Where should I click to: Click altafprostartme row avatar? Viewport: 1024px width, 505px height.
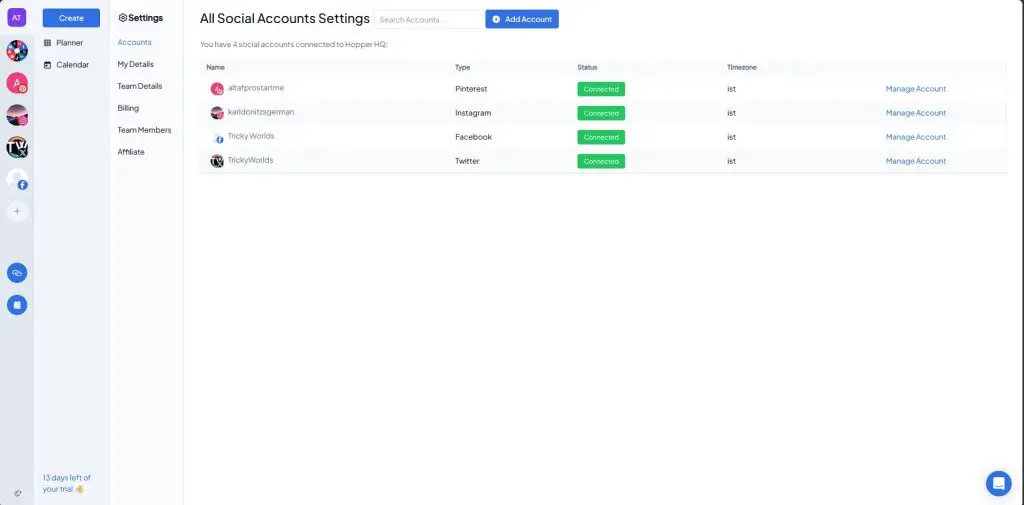click(217, 89)
